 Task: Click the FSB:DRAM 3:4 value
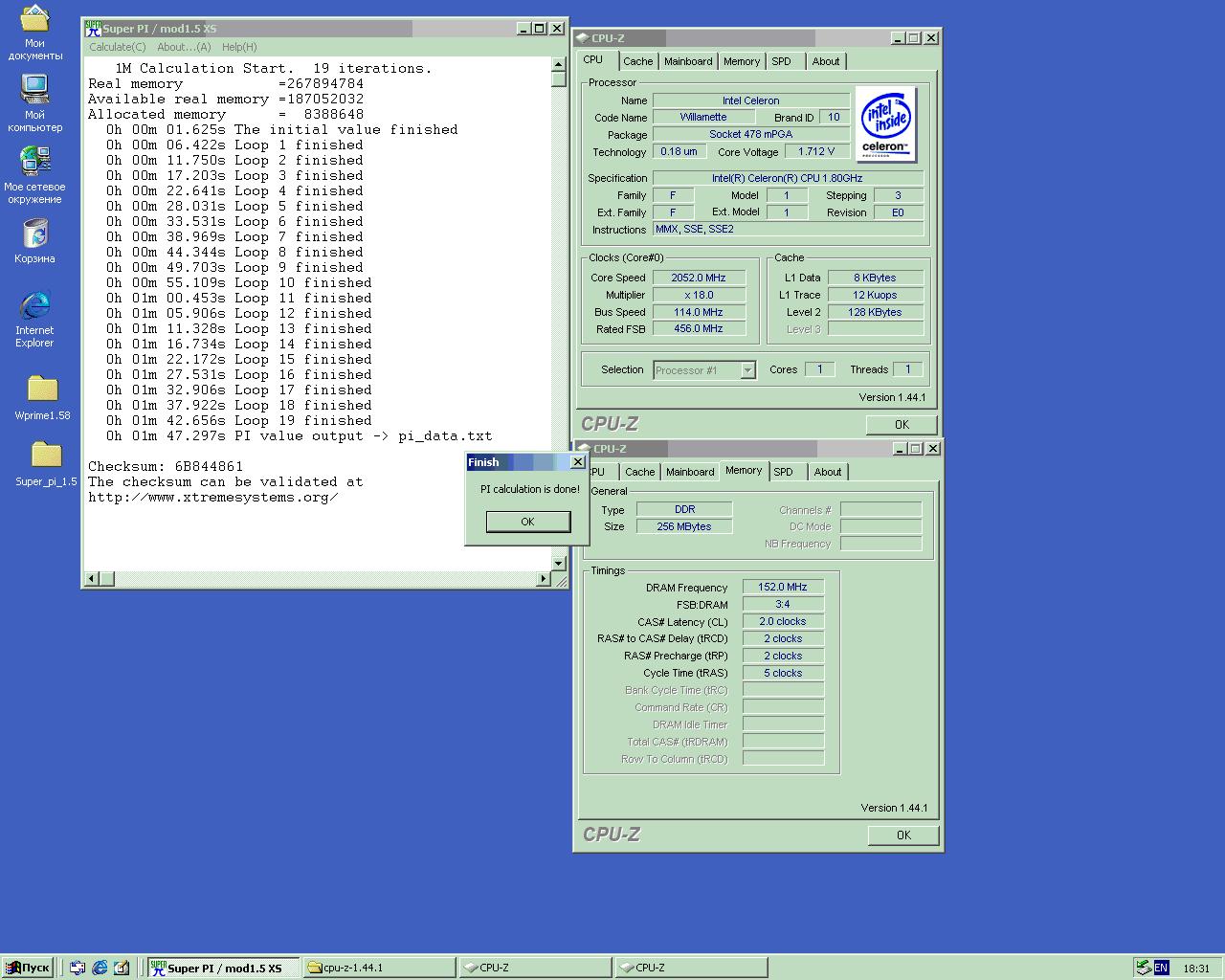[x=783, y=605]
